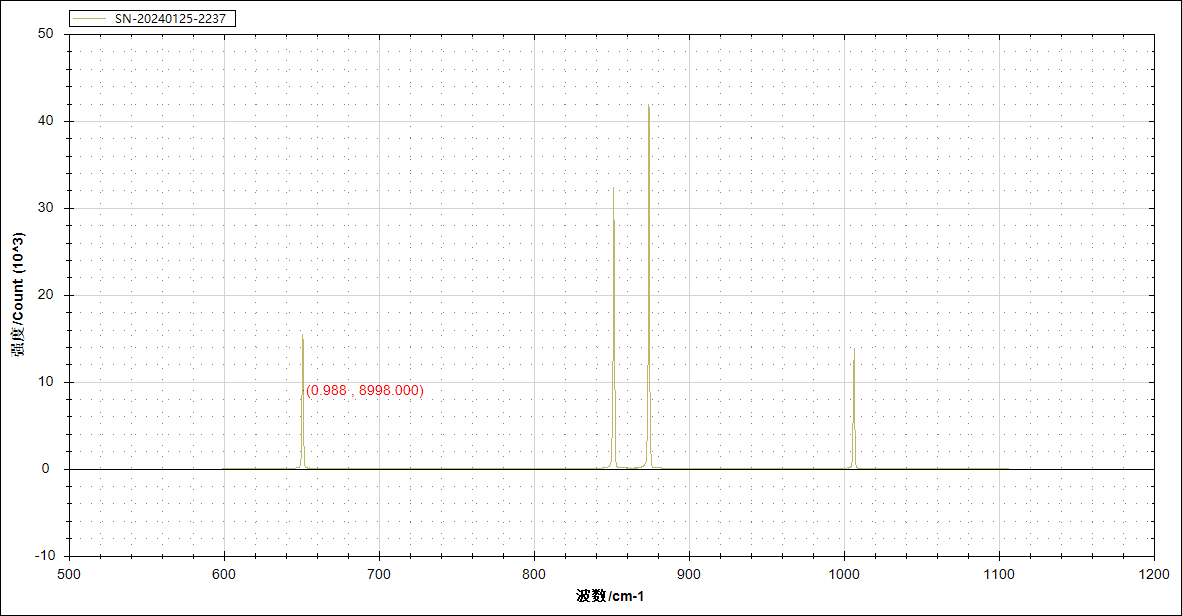Click the 20 tick label on y-axis
This screenshot has height=616, width=1182.
[x=45, y=295]
